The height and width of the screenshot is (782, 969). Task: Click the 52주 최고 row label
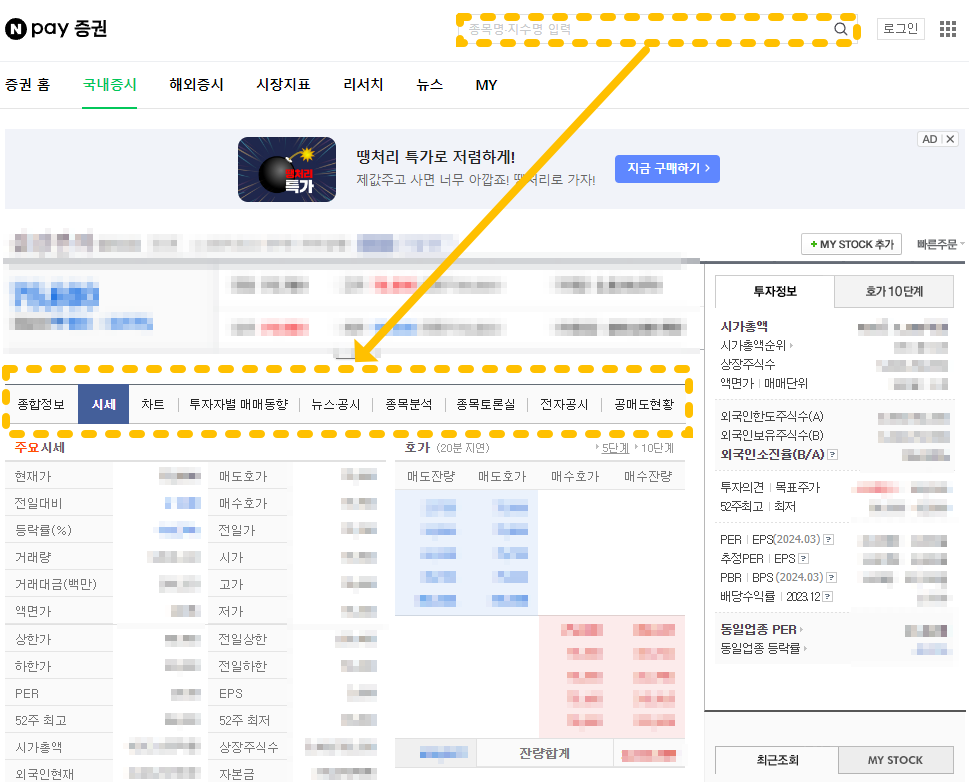[x=41, y=720]
